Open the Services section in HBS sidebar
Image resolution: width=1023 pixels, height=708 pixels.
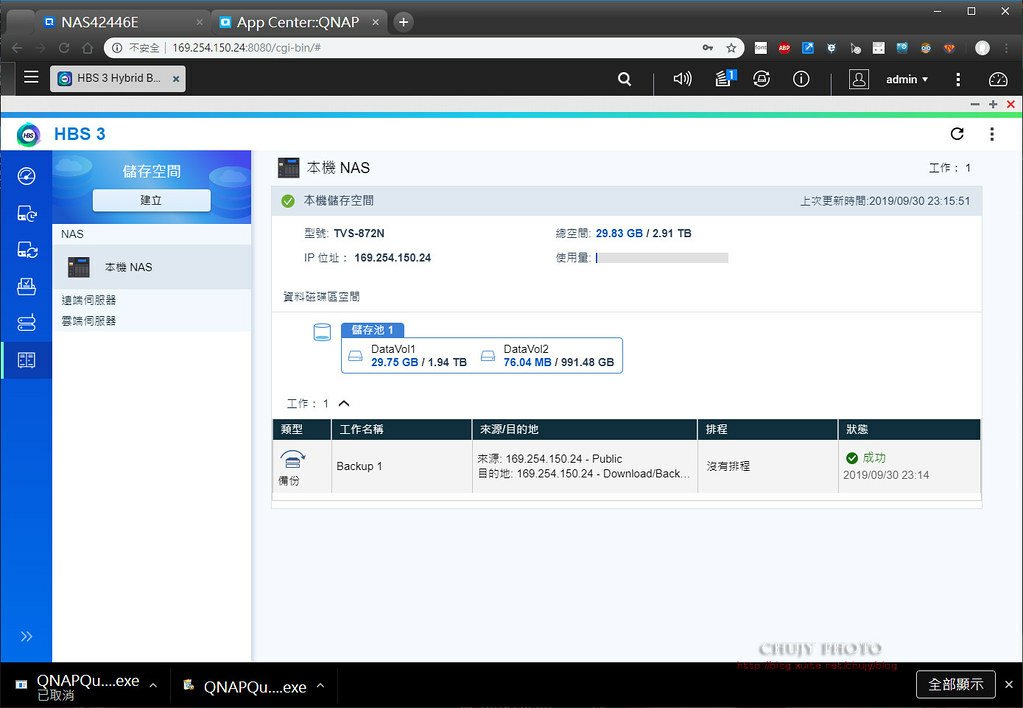pos(26,323)
